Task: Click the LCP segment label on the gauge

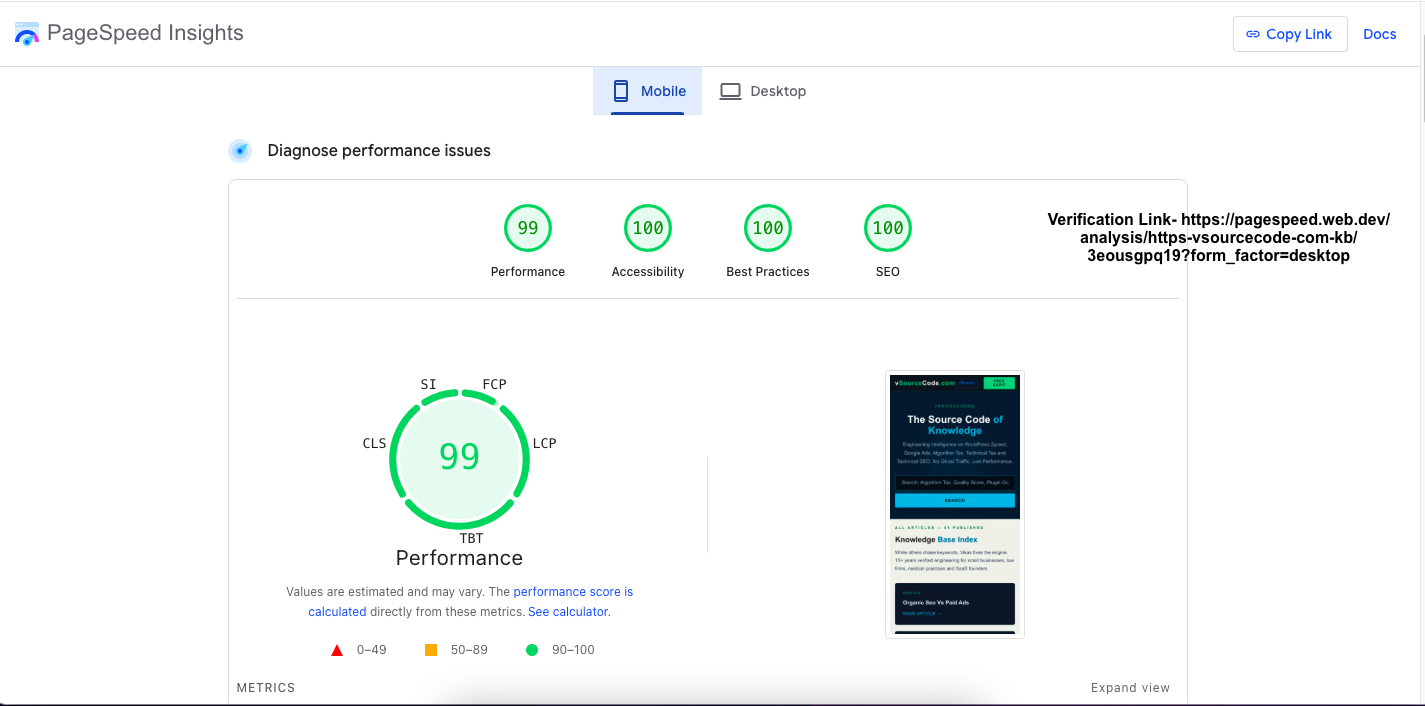Action: tap(544, 443)
